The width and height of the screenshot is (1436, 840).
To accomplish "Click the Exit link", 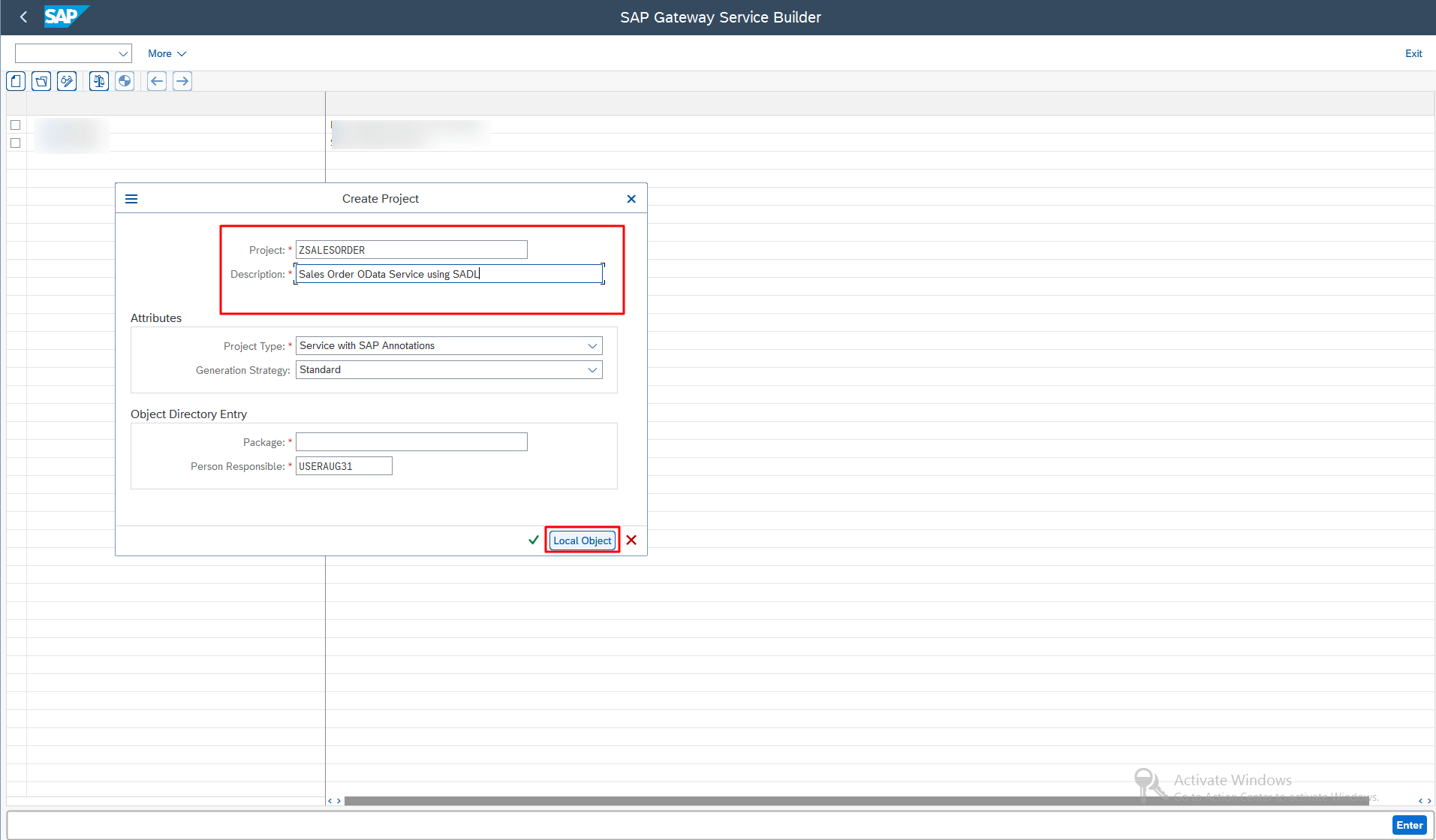I will [1413, 53].
